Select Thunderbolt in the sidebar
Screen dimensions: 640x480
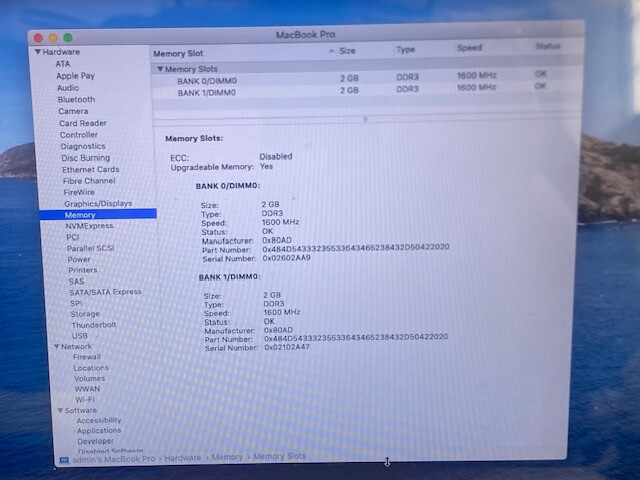point(94,325)
